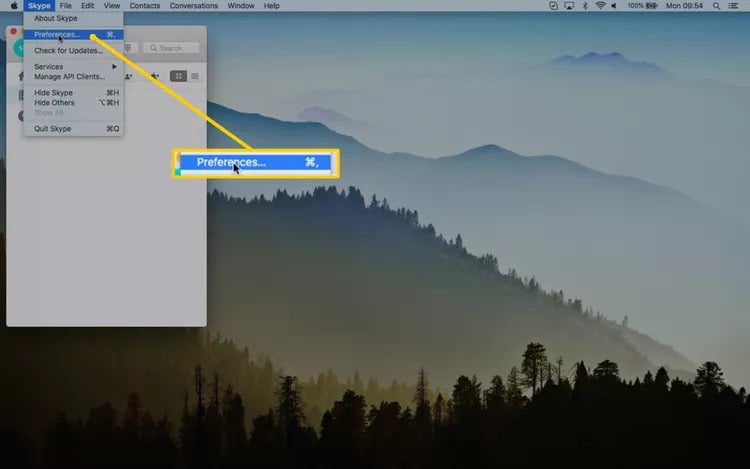
Task: Choose Quit Skype
Action: coord(74,129)
